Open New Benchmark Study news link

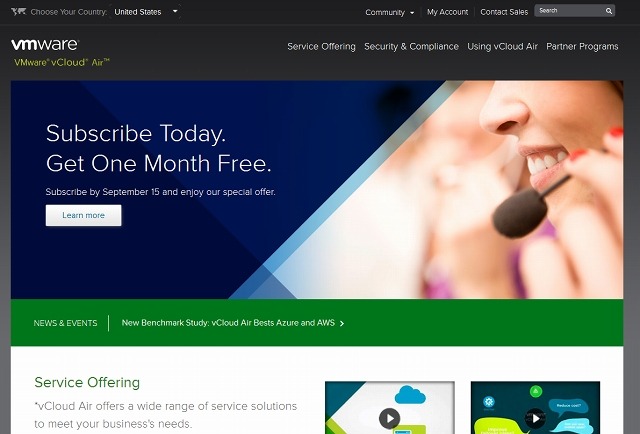pyautogui.click(x=228, y=323)
